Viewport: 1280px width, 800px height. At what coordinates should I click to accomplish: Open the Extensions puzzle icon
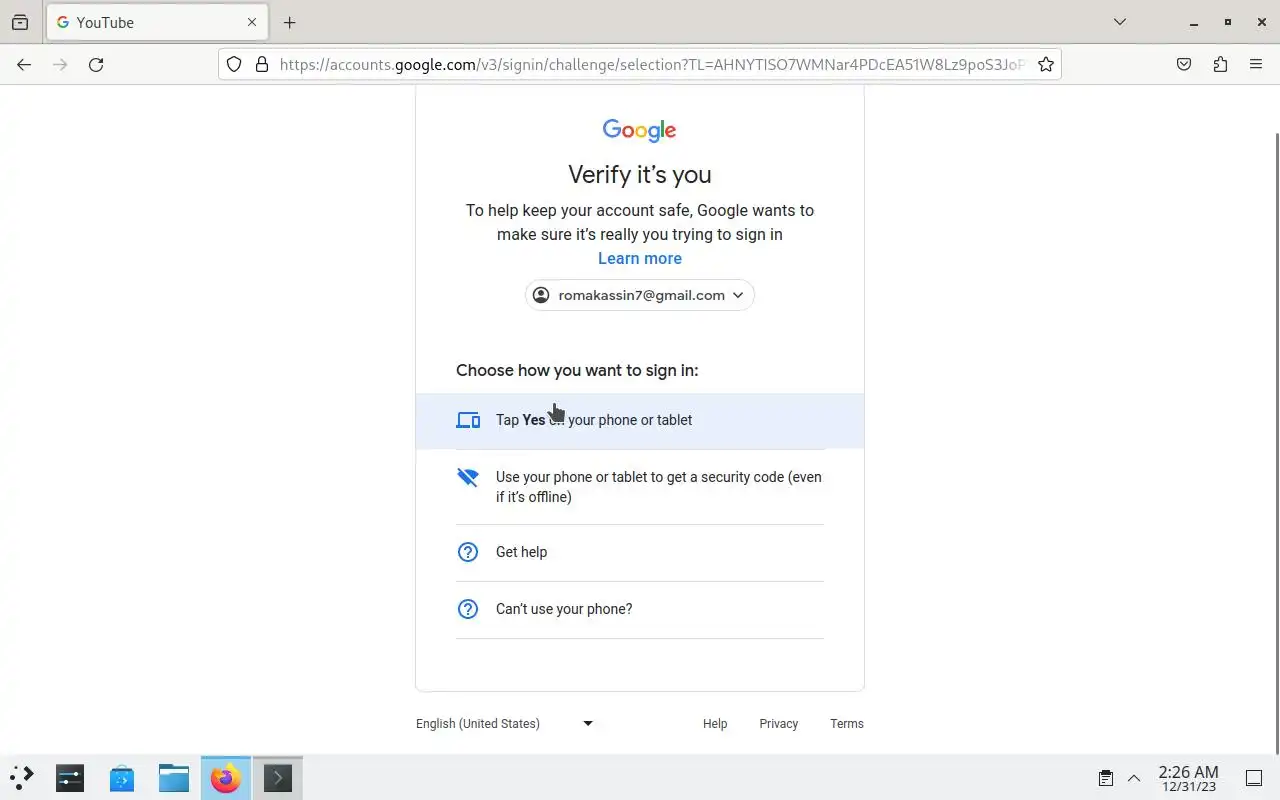click(1220, 64)
